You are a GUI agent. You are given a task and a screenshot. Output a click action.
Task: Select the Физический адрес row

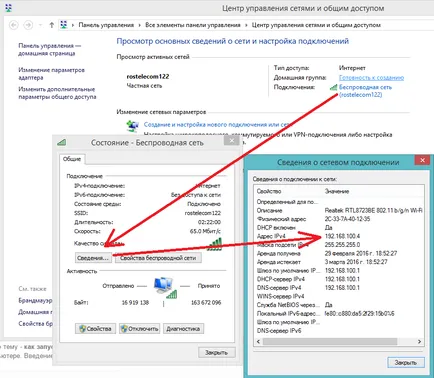[x=339, y=219]
